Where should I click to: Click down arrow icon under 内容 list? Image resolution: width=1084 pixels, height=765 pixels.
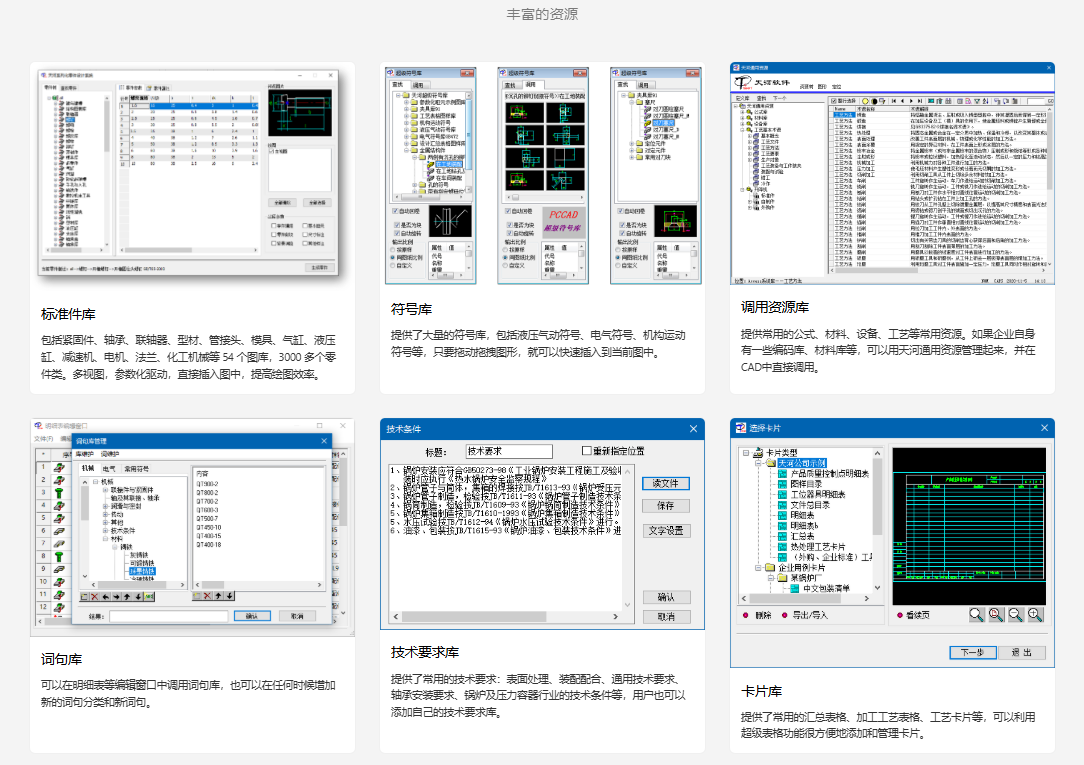pyautogui.click(x=230, y=596)
